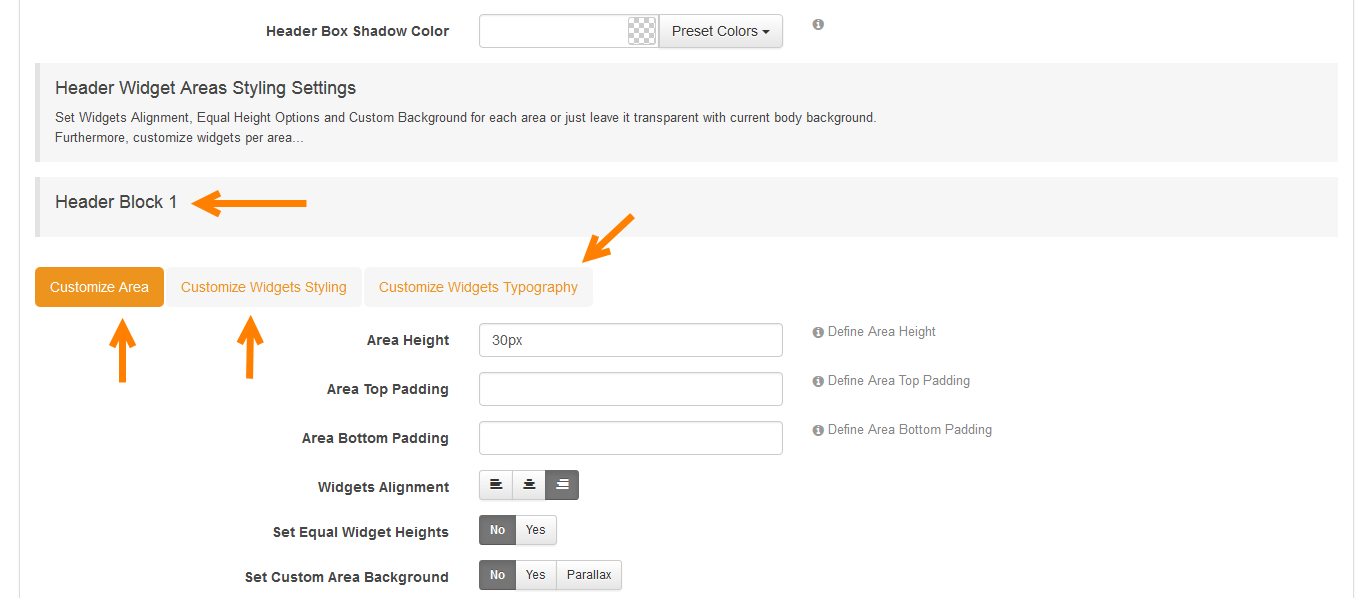
Task: Click the Header Box Shadow Color field
Action: coord(554,31)
